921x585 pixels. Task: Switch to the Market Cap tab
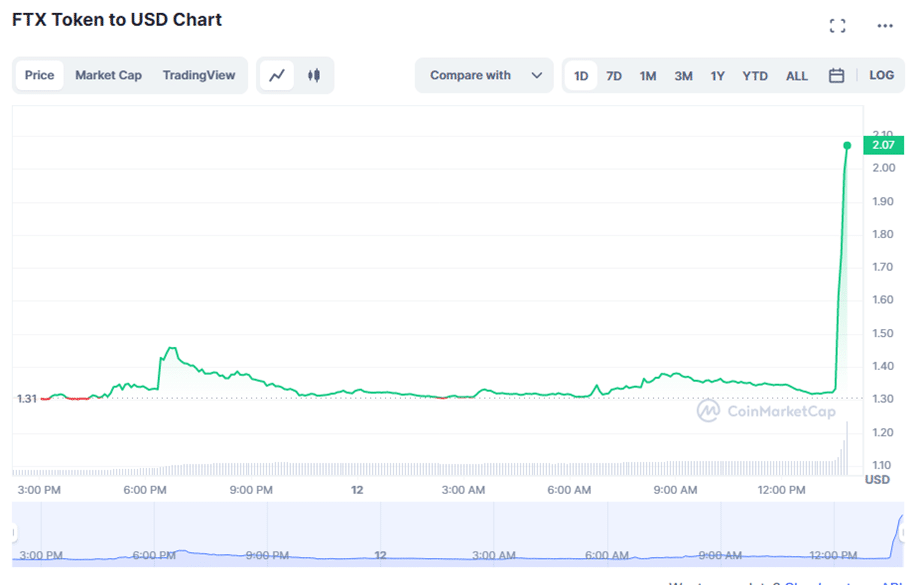(109, 75)
